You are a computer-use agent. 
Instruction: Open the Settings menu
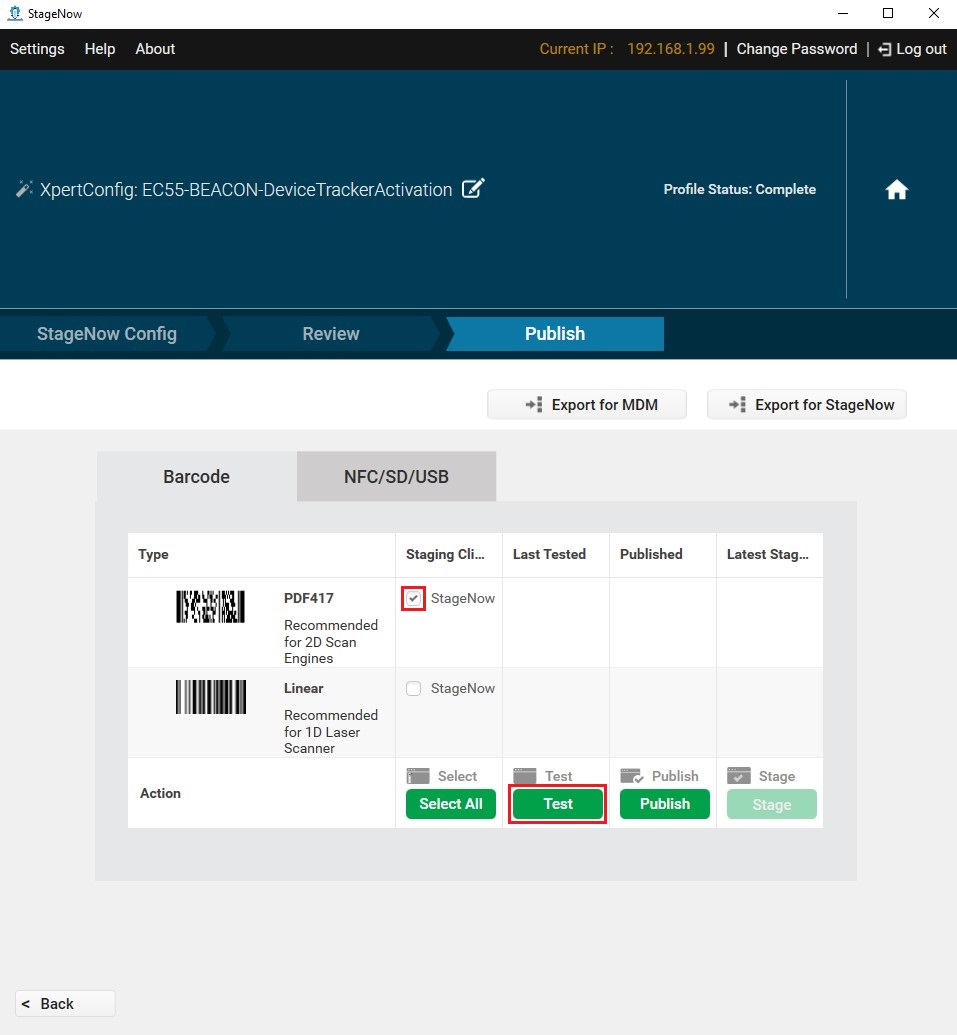tap(37, 48)
